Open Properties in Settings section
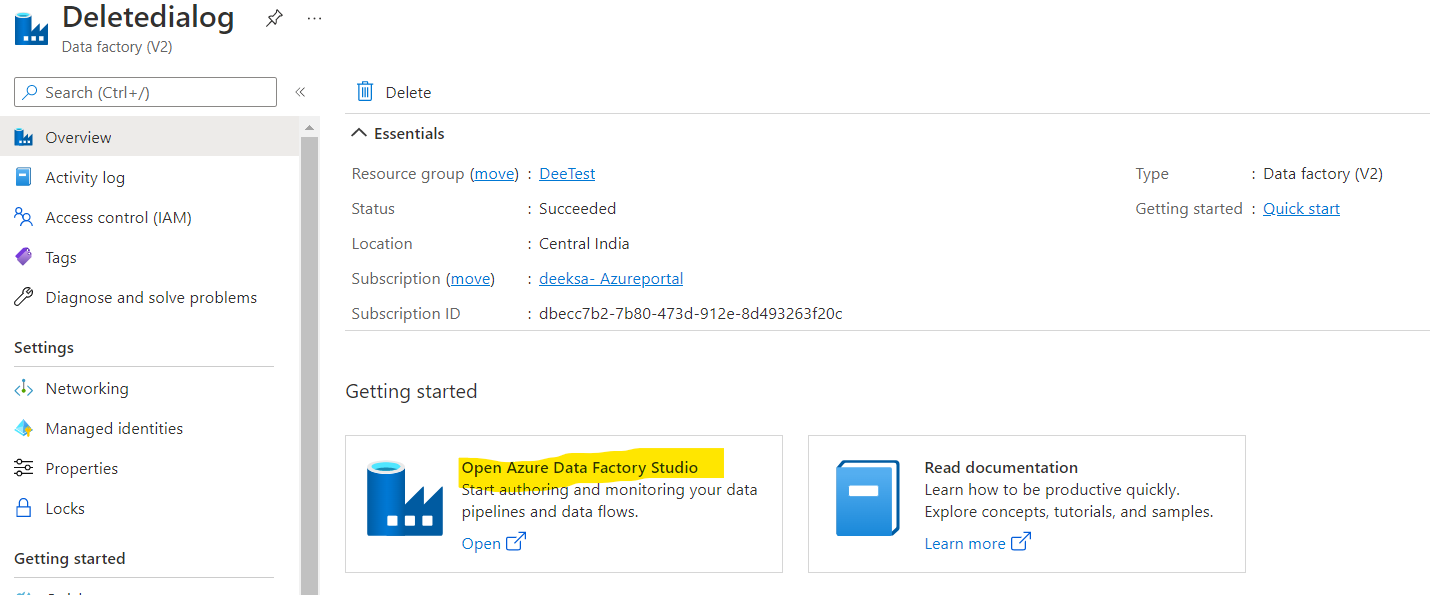Screen dimensions: 1430x595 [x=150, y=468]
